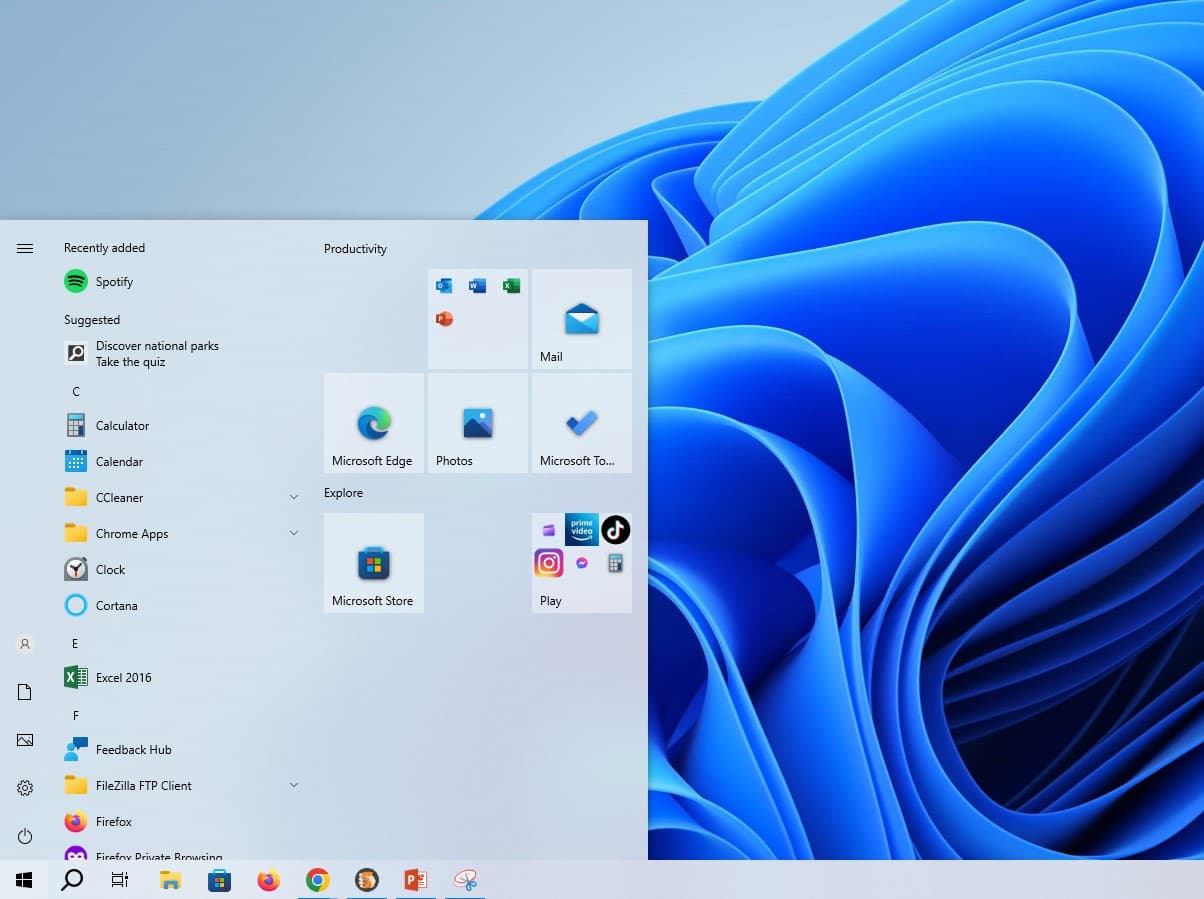This screenshot has height=899, width=1204.
Task: Open Settings from the Start sidebar
Action: pyautogui.click(x=24, y=788)
